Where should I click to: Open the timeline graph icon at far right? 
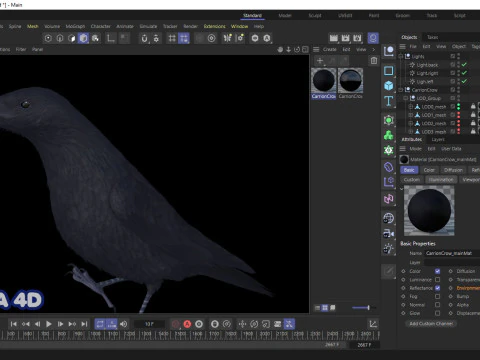[373, 324]
